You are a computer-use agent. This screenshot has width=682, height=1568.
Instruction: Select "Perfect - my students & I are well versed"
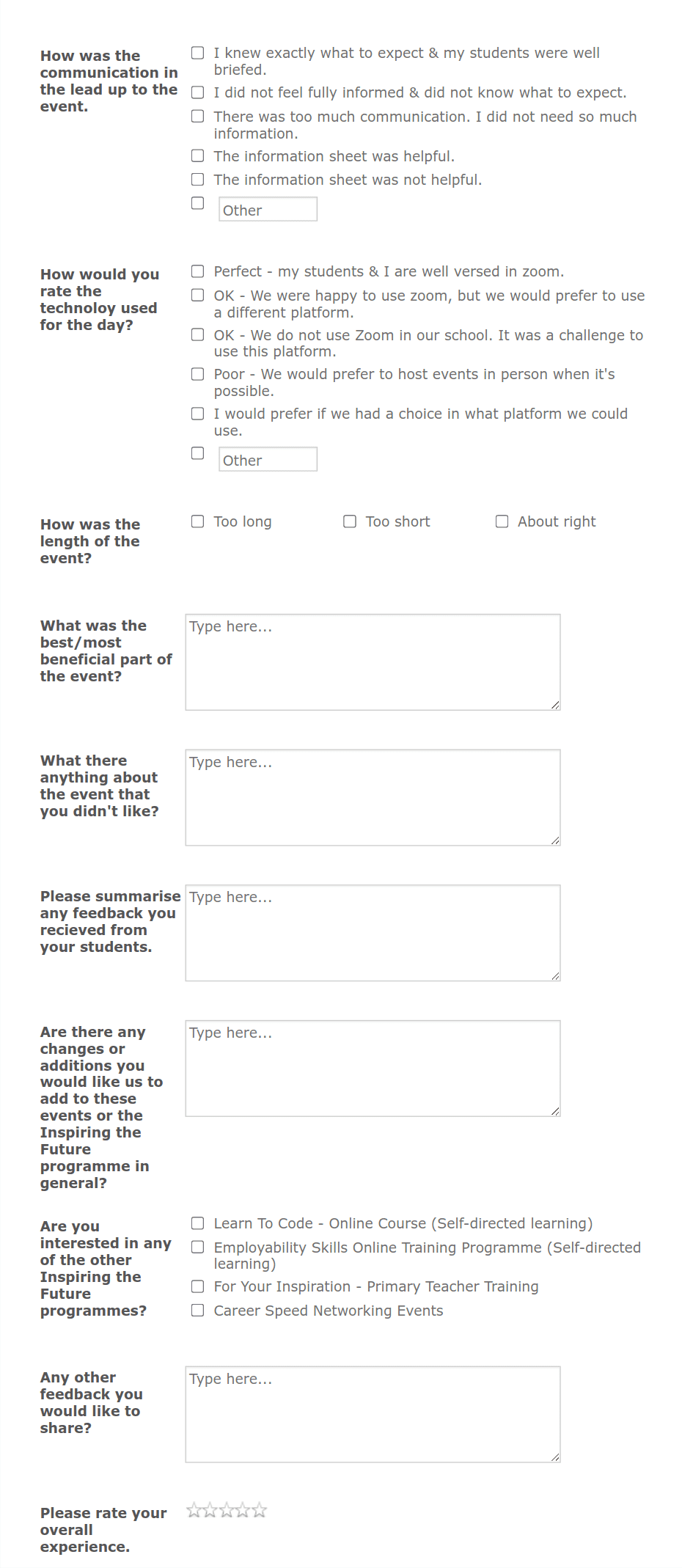tap(197, 271)
